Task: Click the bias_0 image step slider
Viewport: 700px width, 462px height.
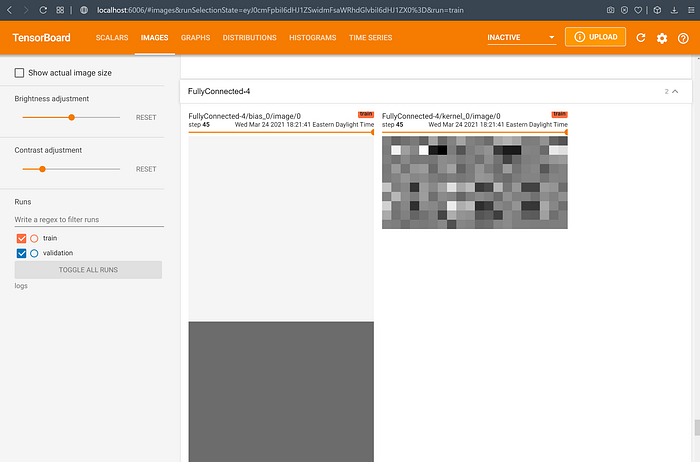Action: tap(281, 132)
